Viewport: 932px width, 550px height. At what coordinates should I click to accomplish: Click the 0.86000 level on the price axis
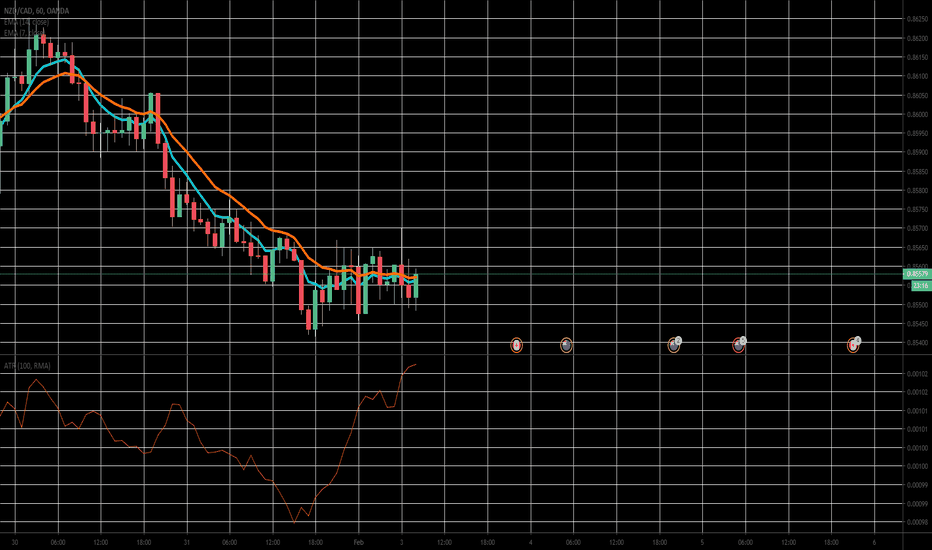[917, 114]
